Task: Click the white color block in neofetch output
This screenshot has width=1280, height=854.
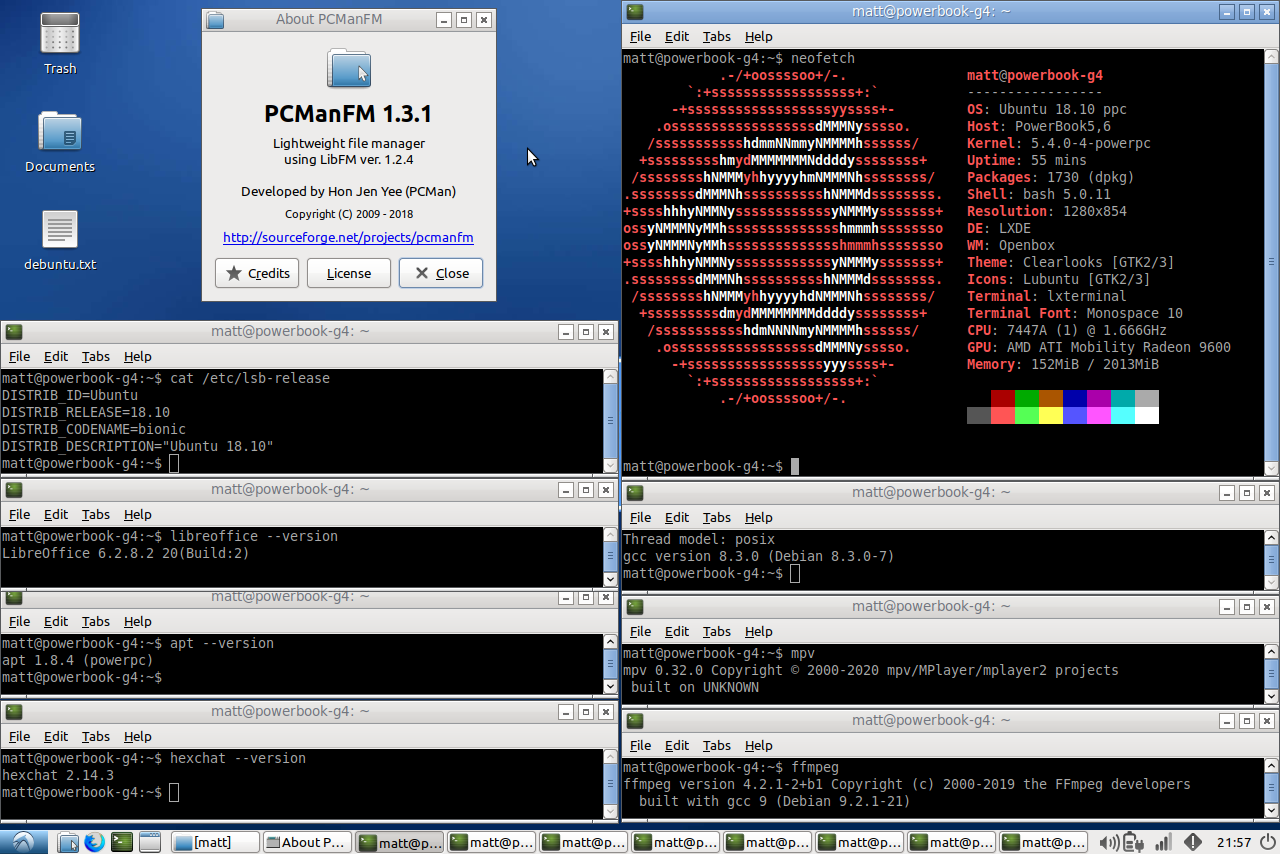Action: click(1147, 415)
